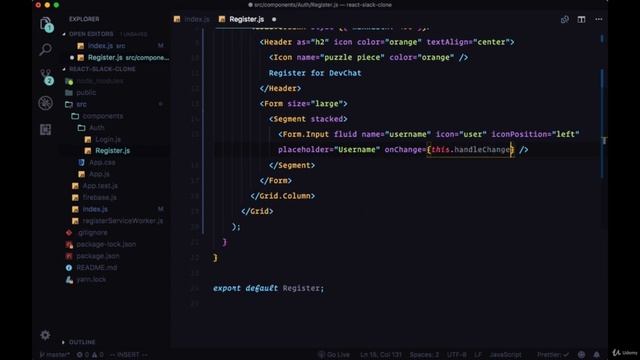640x360 pixels.
Task: Click the LF end-of-line selector
Action: tap(478, 355)
